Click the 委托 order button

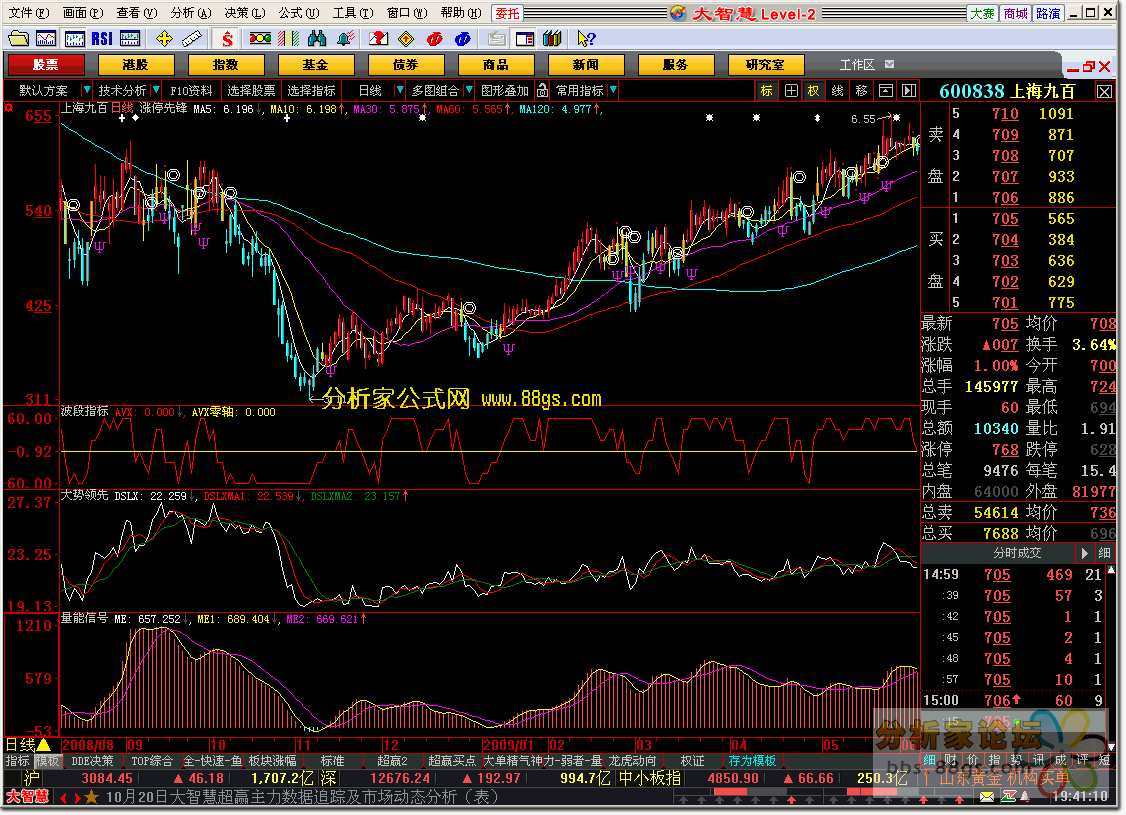point(507,13)
